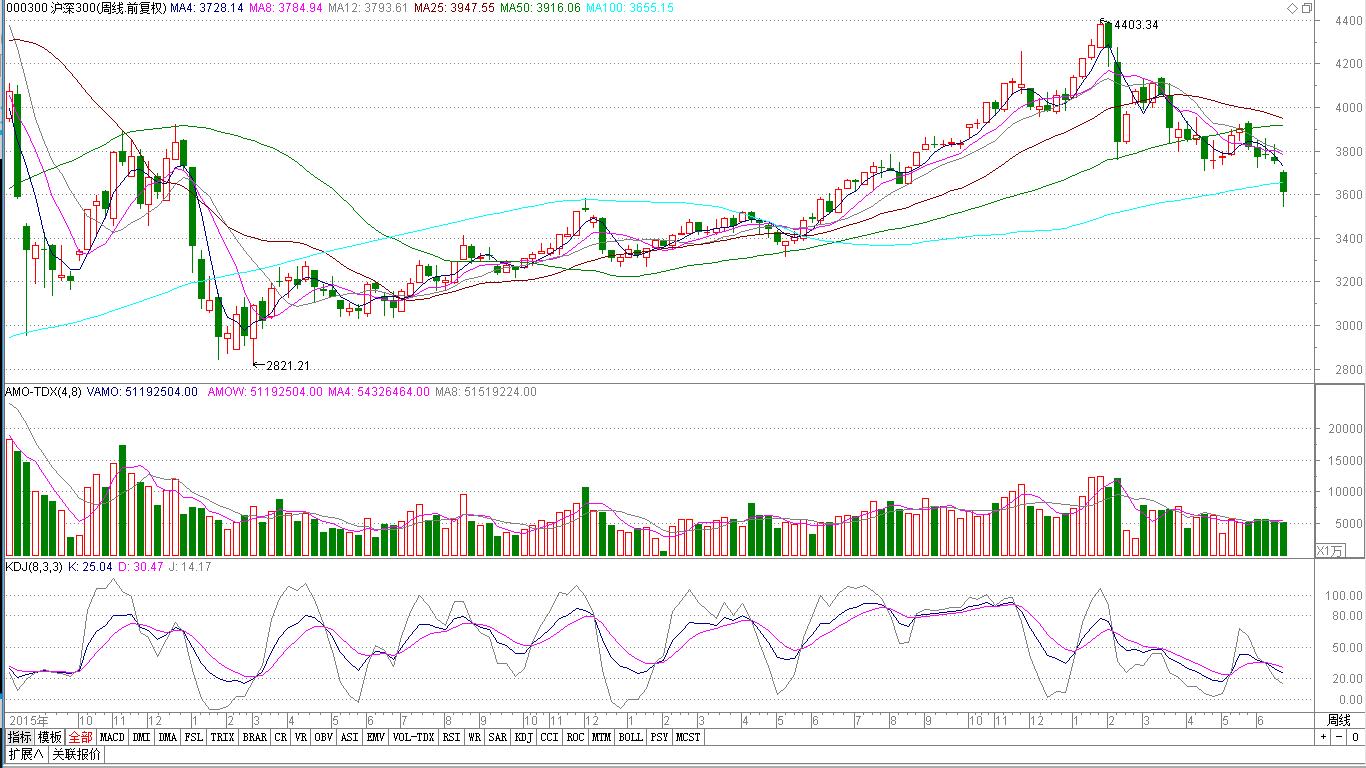Switch indicator to WR
The width and height of the screenshot is (1366, 768).
pyautogui.click(x=475, y=737)
